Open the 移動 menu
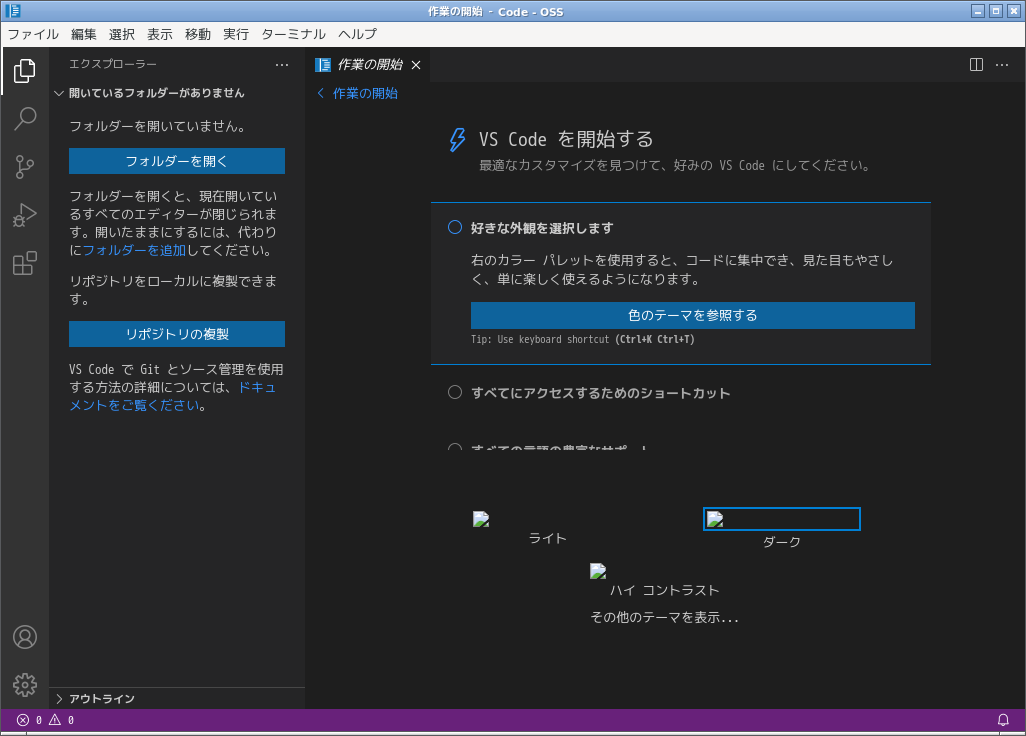This screenshot has width=1026, height=736. pos(198,34)
